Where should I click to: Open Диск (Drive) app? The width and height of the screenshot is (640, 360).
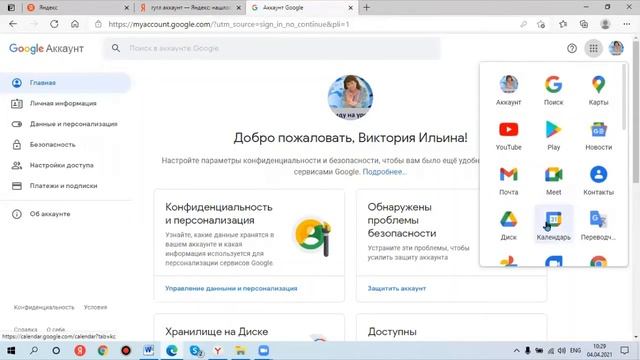[x=509, y=225]
